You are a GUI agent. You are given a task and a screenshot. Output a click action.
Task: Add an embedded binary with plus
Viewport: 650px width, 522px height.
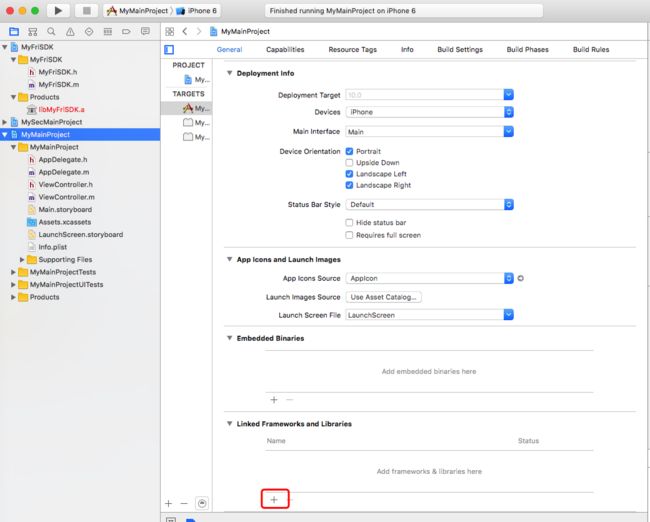point(274,400)
